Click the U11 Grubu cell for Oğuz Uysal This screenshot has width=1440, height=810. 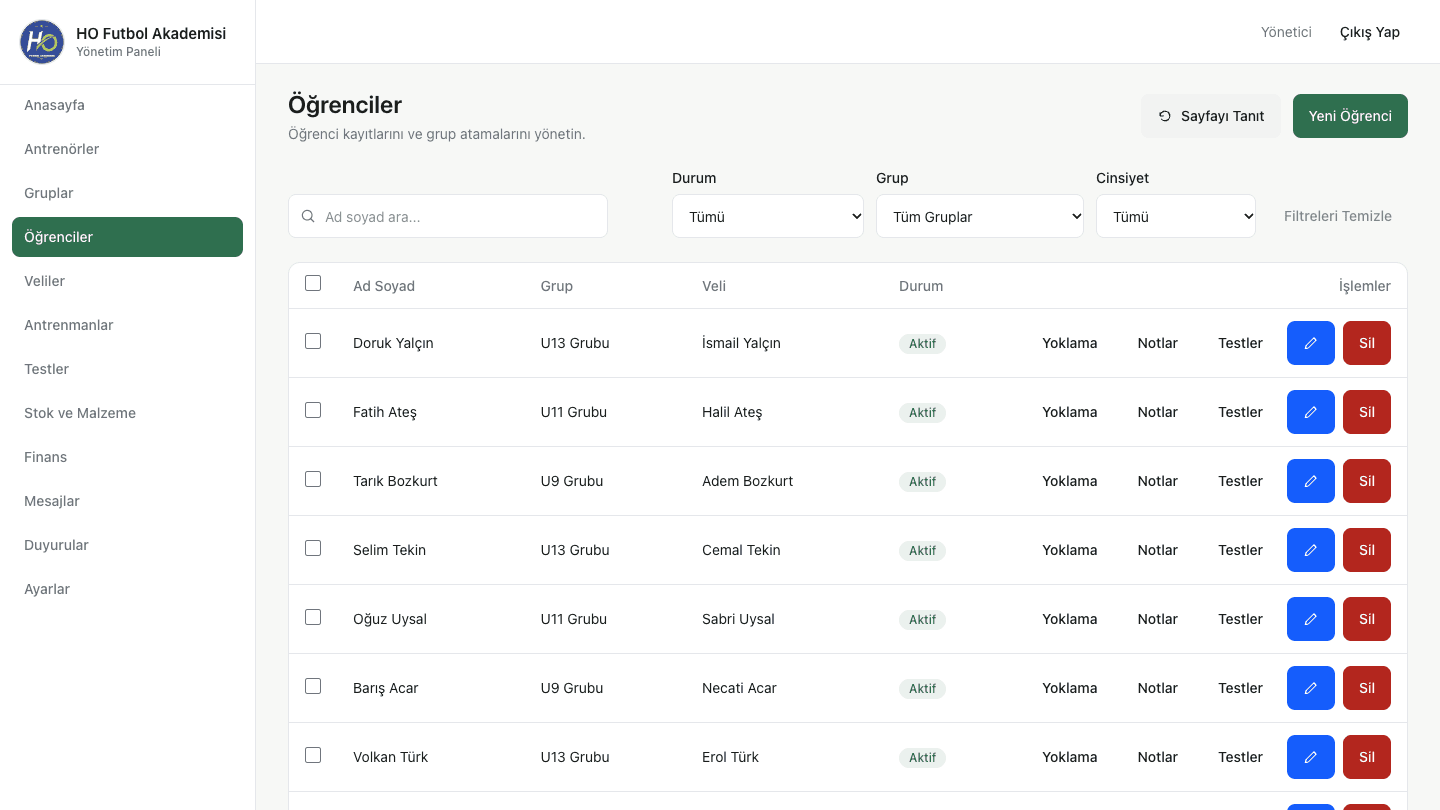pos(574,619)
